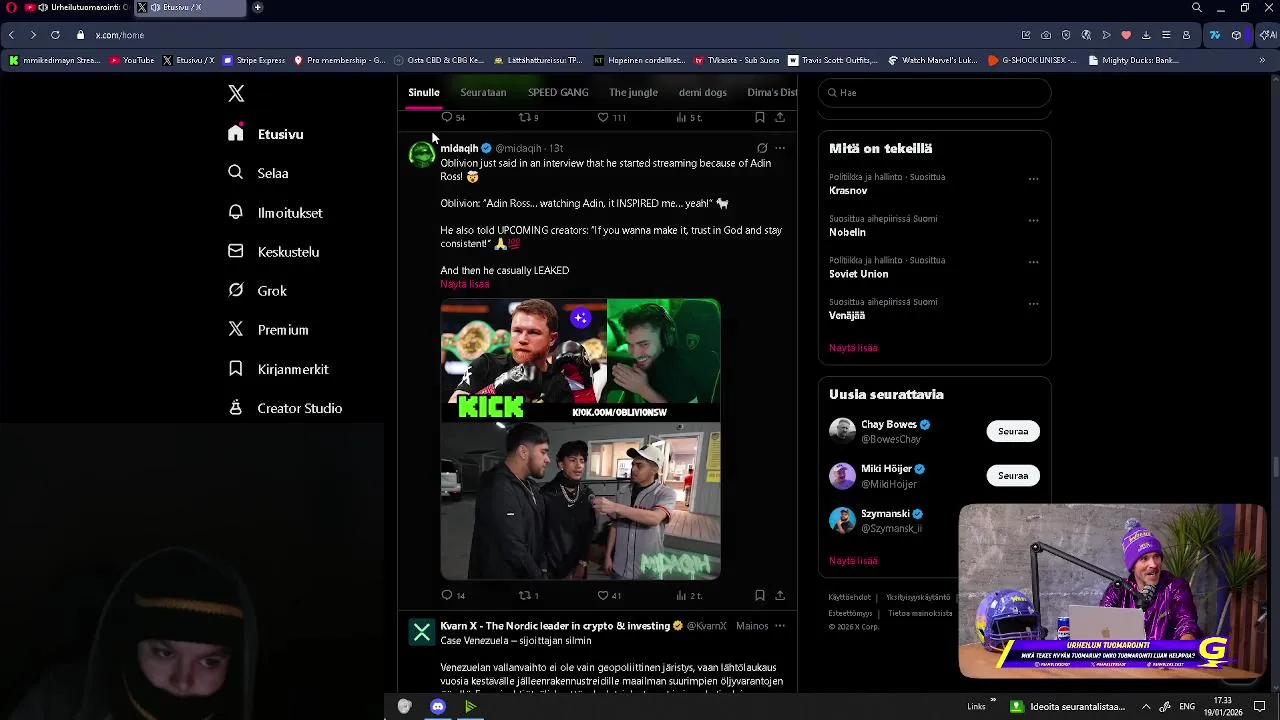The image size is (1280, 720).
Task: Open more options for Venäjää trend
Action: pos(1034,303)
